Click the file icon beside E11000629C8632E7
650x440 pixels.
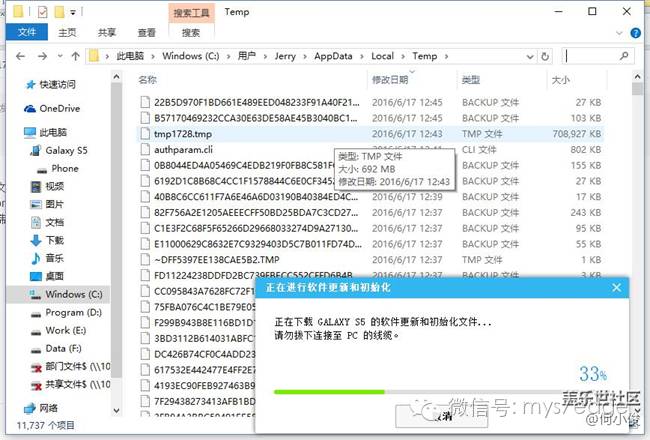click(145, 244)
